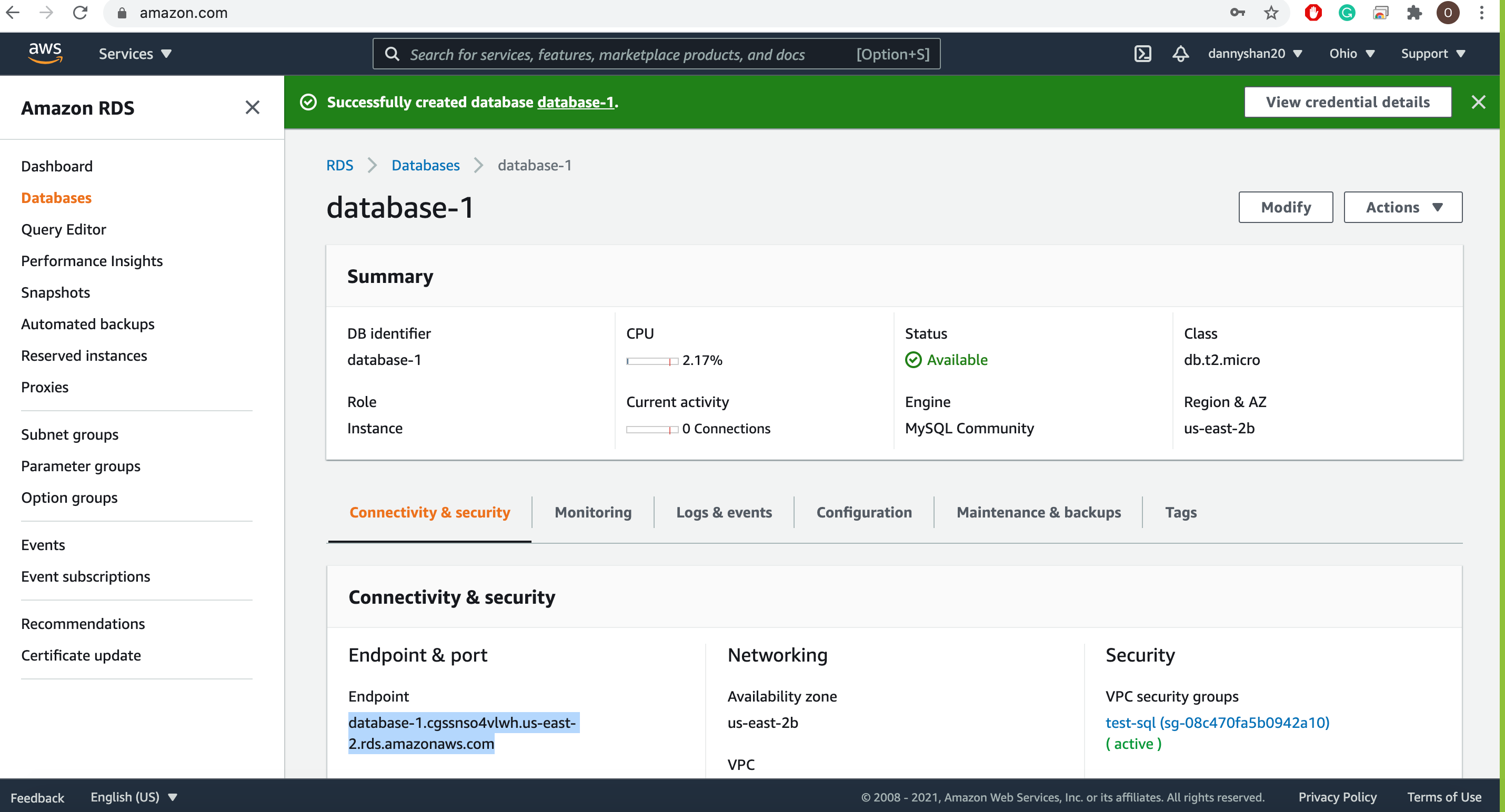Switch to the Monitoring tab
The image size is (1505, 812).
point(593,512)
